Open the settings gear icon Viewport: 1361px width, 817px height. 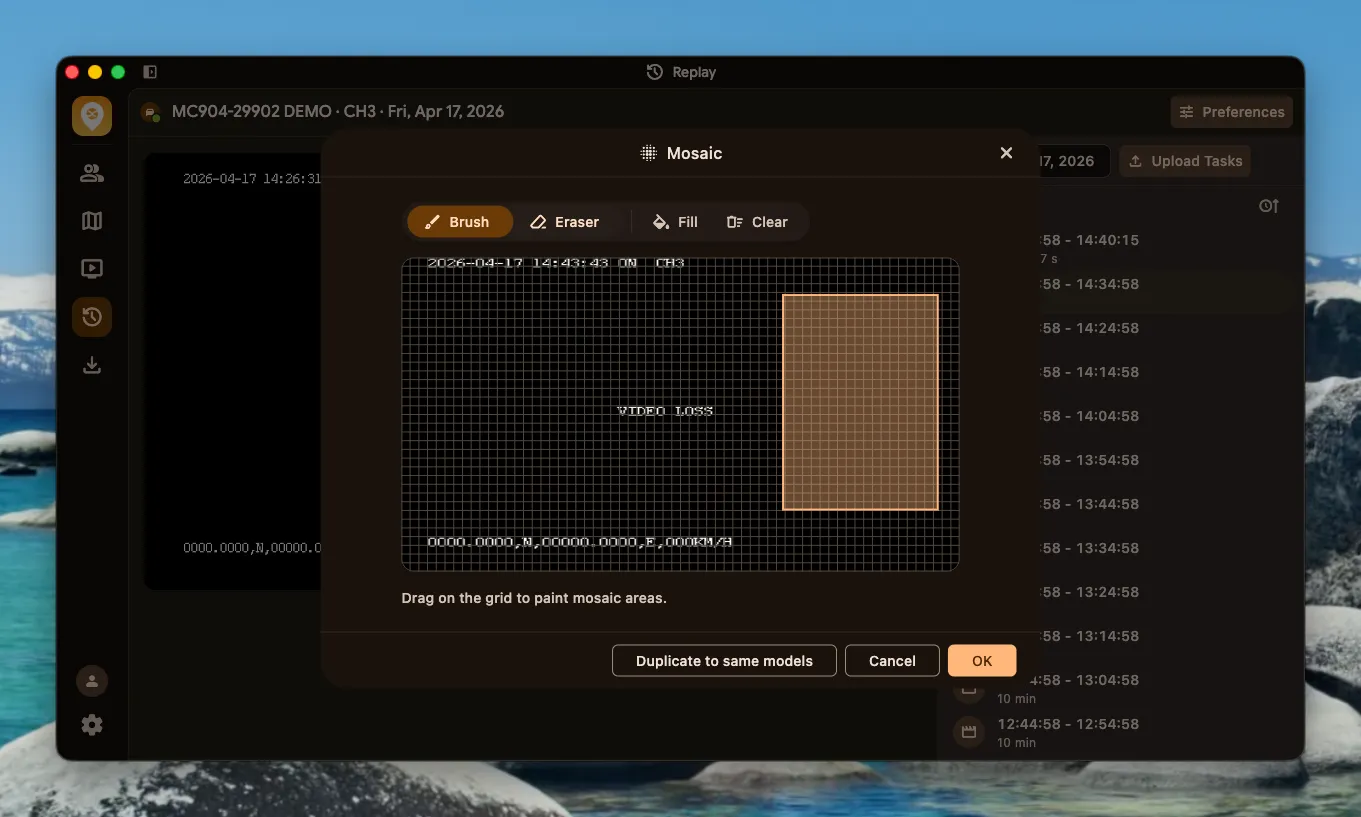92,725
